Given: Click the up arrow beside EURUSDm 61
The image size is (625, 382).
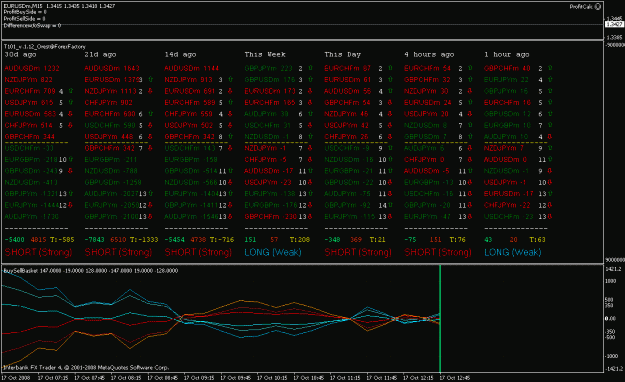Looking at the screenshot, I should click(390, 80).
